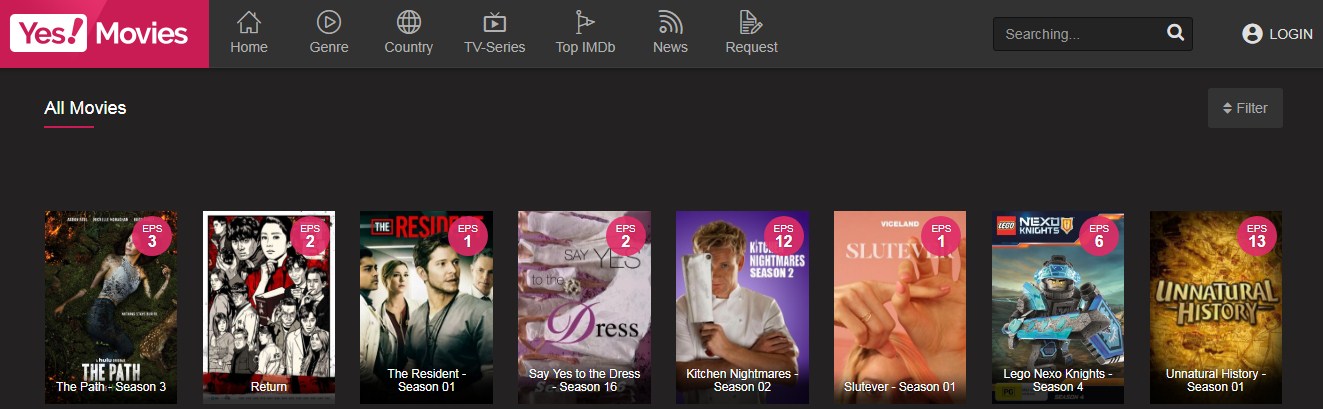This screenshot has height=409, width=1323.
Task: Open News via the RSS feed icon
Action: [670, 21]
